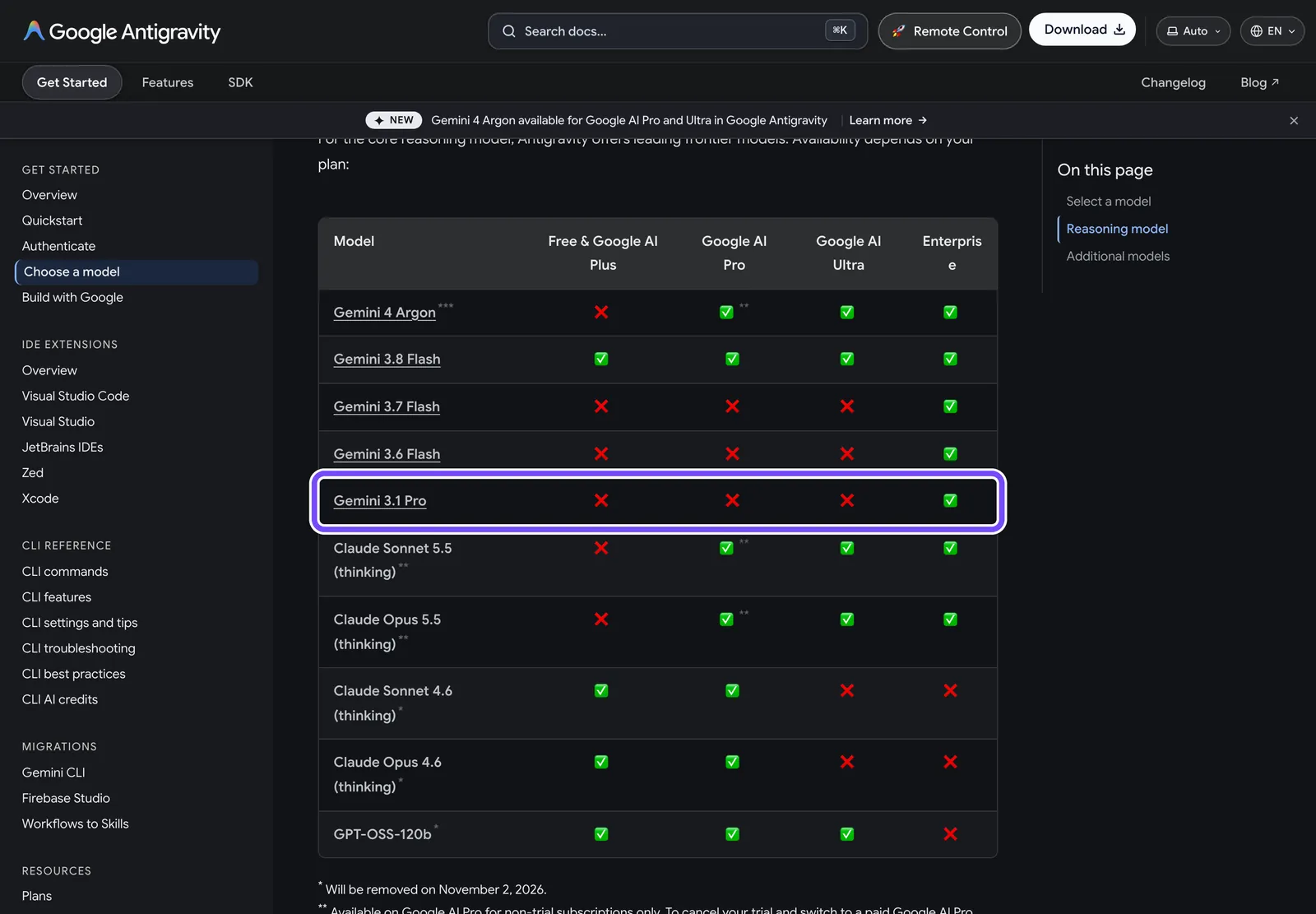Open the Gemini 3.7 Flash model link
The height and width of the screenshot is (914, 1316).
(x=387, y=407)
